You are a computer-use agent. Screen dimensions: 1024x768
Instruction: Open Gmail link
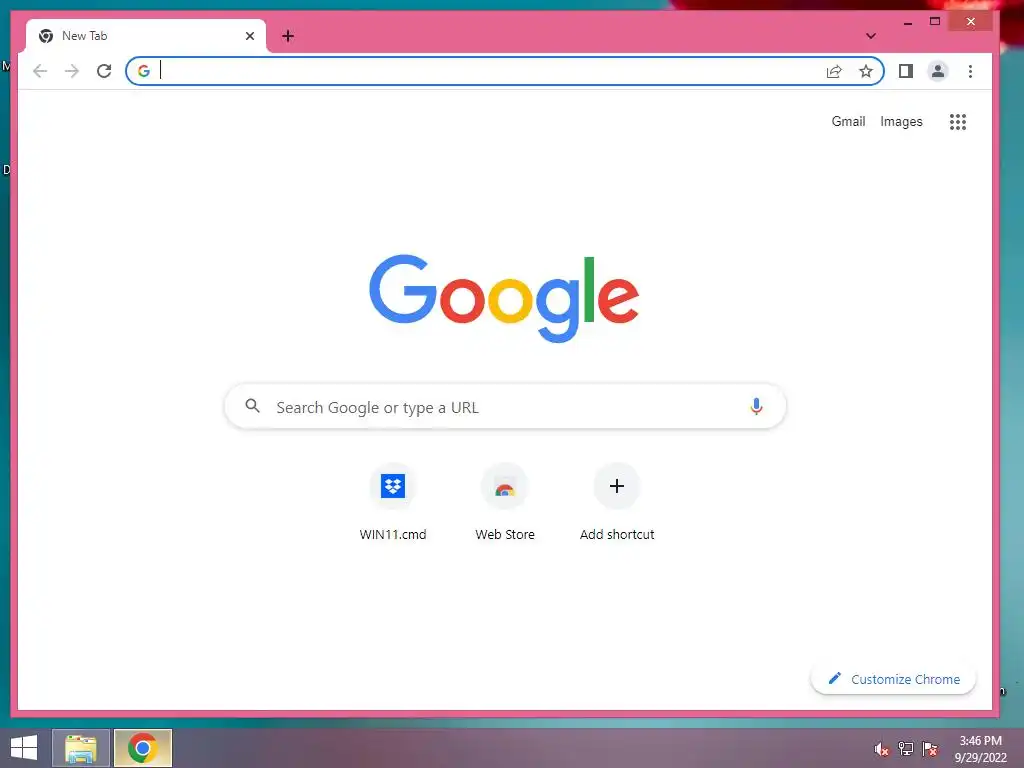pyautogui.click(x=848, y=121)
